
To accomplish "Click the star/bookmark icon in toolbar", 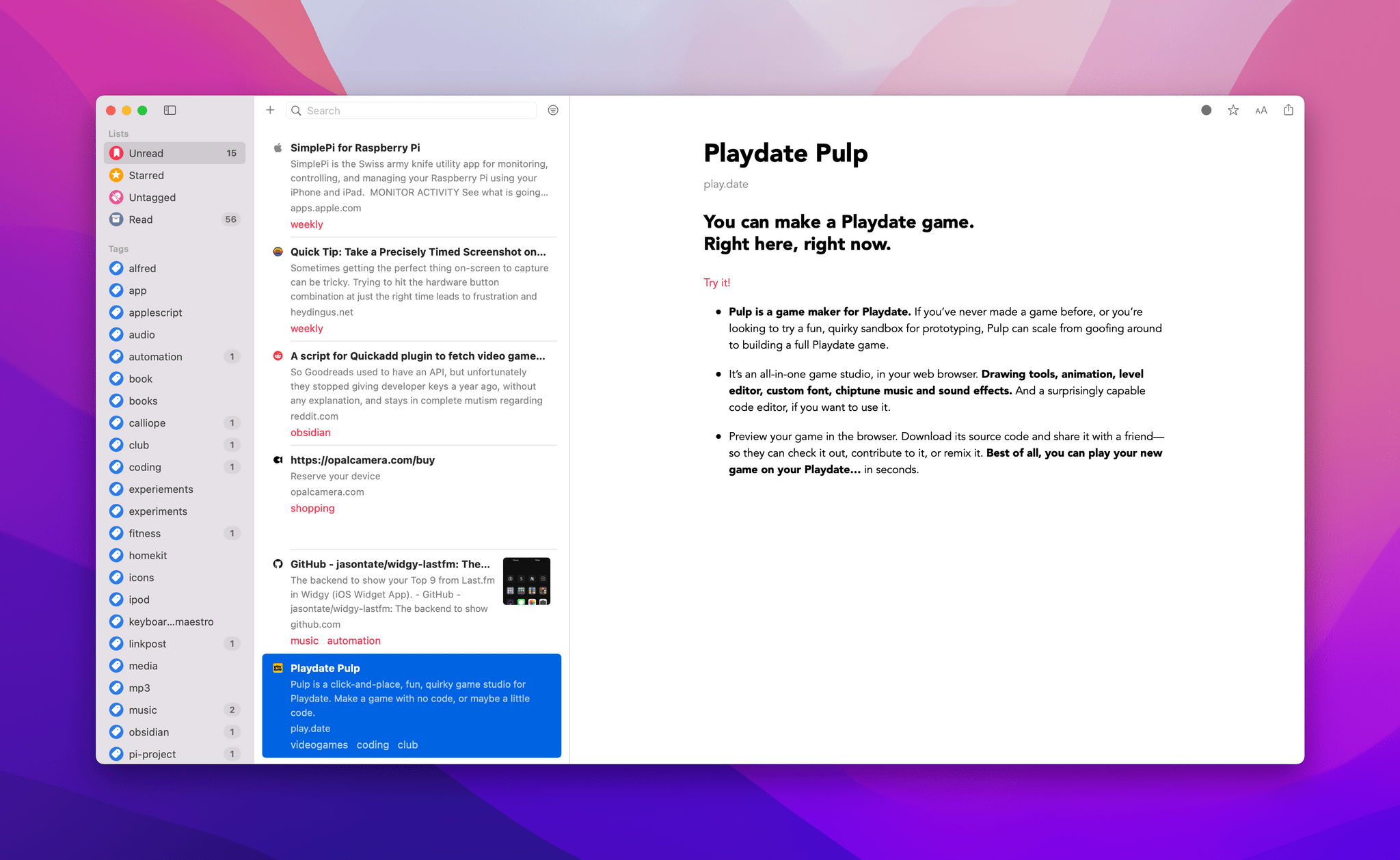I will coord(1231,110).
